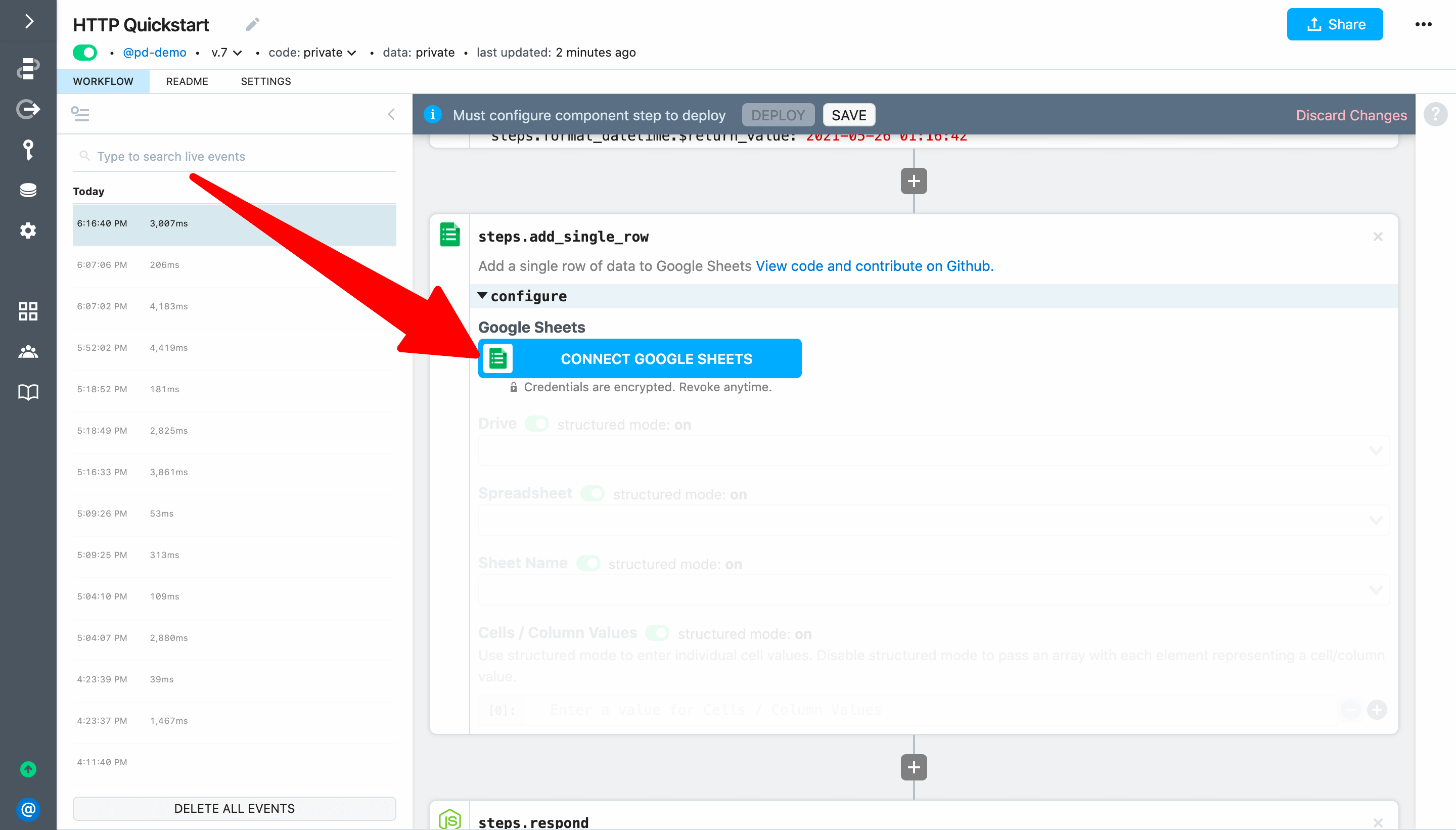Open the three-dots more options menu
Screen dimensions: 1456x830
pos(1423,24)
